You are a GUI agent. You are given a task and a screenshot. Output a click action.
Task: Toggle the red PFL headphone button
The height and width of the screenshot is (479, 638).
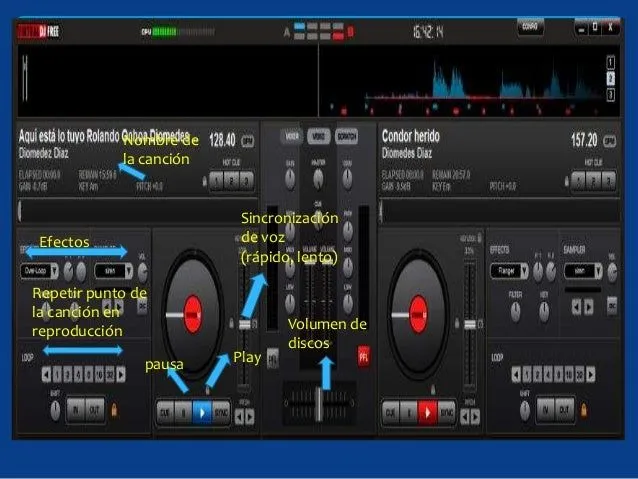[363, 357]
